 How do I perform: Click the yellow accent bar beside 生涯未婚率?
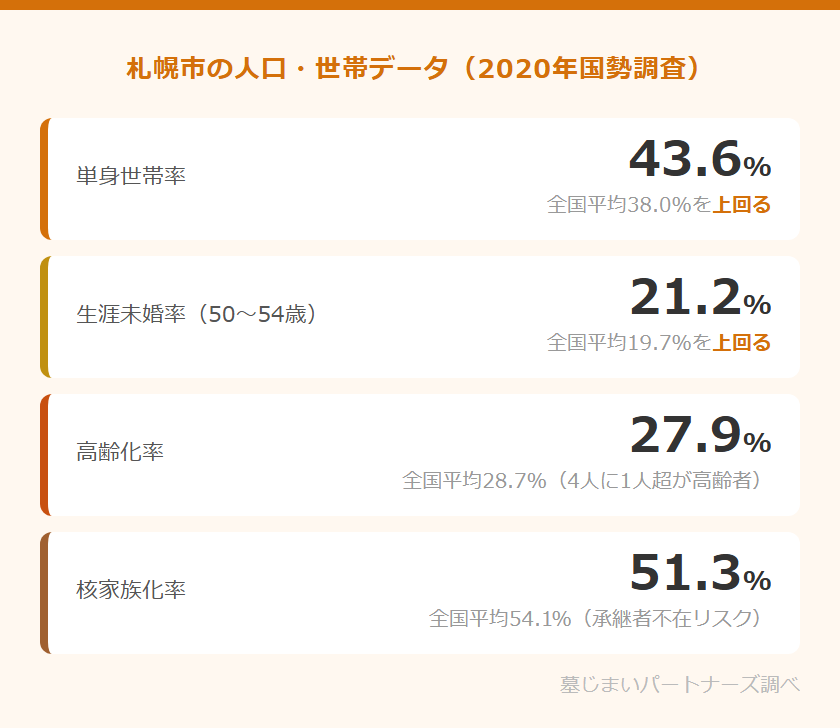44,317
